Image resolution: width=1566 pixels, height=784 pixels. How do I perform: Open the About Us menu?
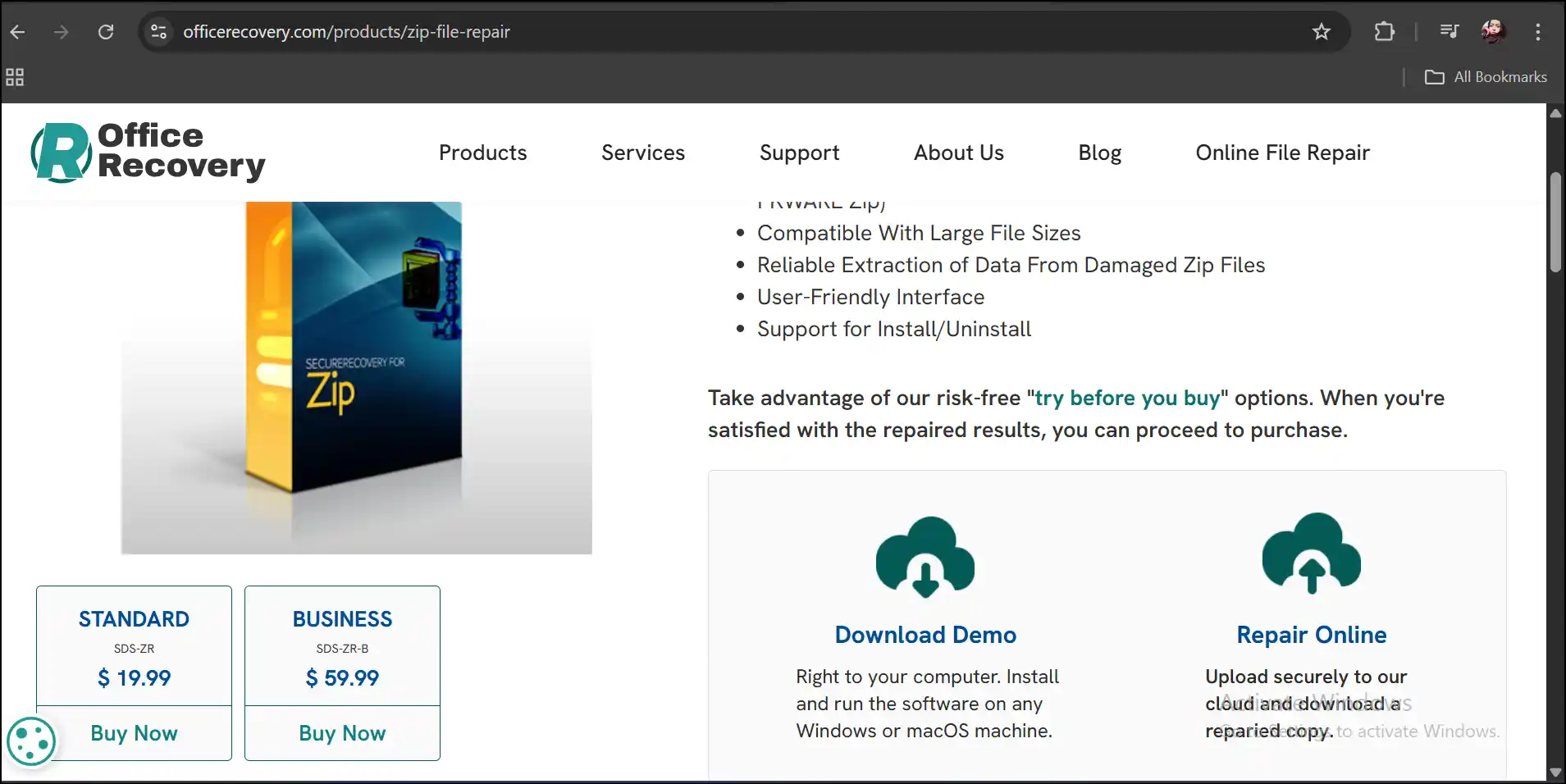pos(959,153)
